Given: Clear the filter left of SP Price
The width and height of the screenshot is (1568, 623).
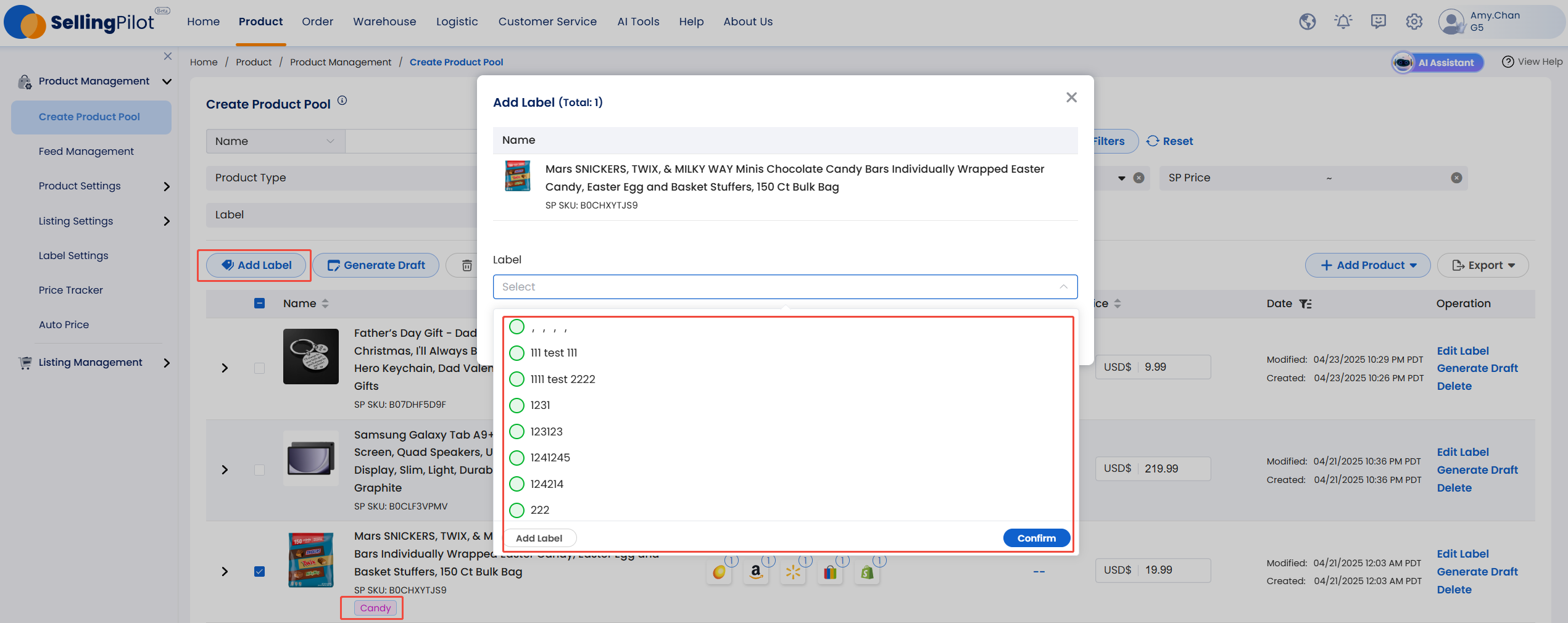Looking at the screenshot, I should pos(1139,178).
